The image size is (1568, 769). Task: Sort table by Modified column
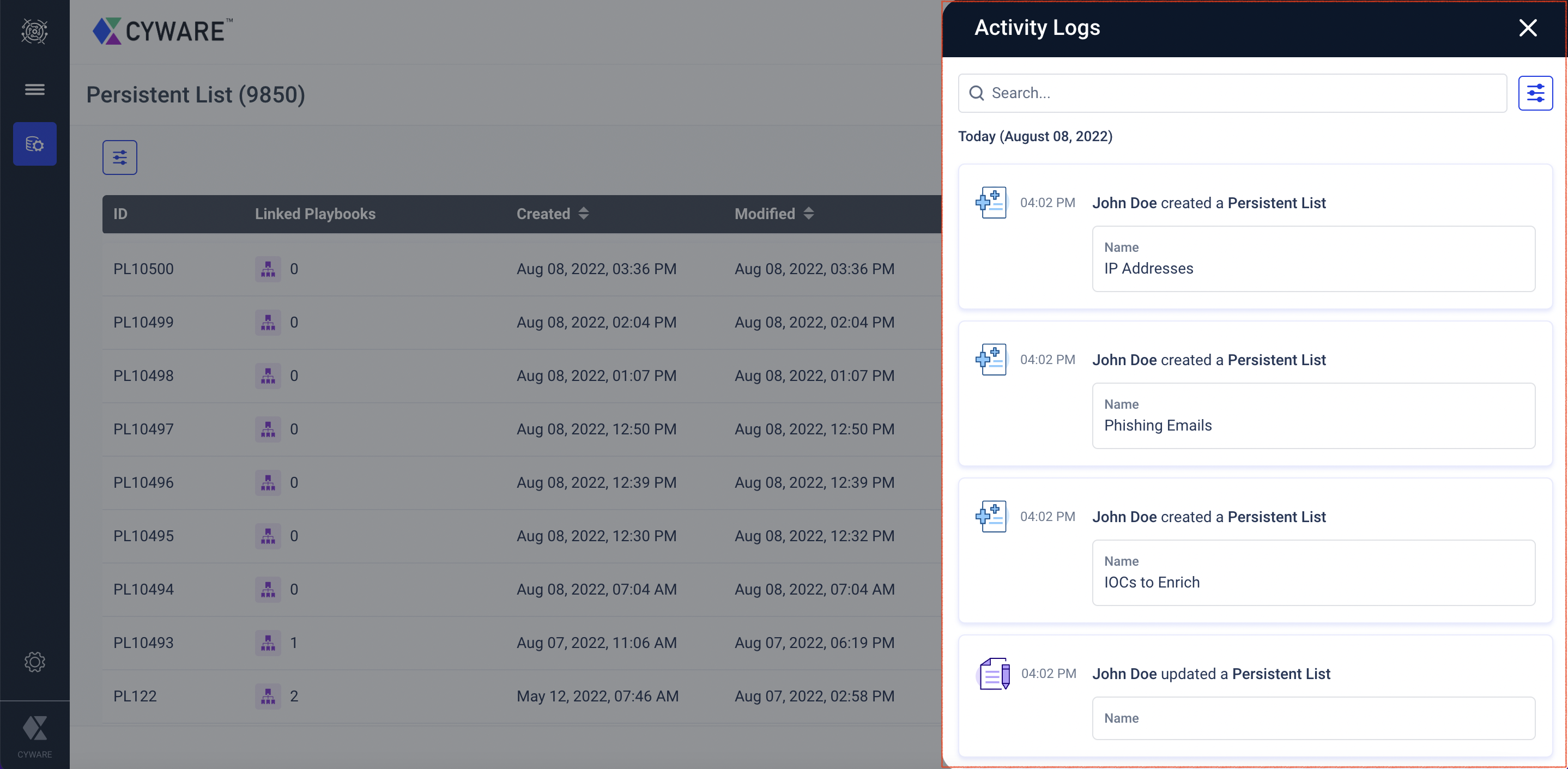808,214
